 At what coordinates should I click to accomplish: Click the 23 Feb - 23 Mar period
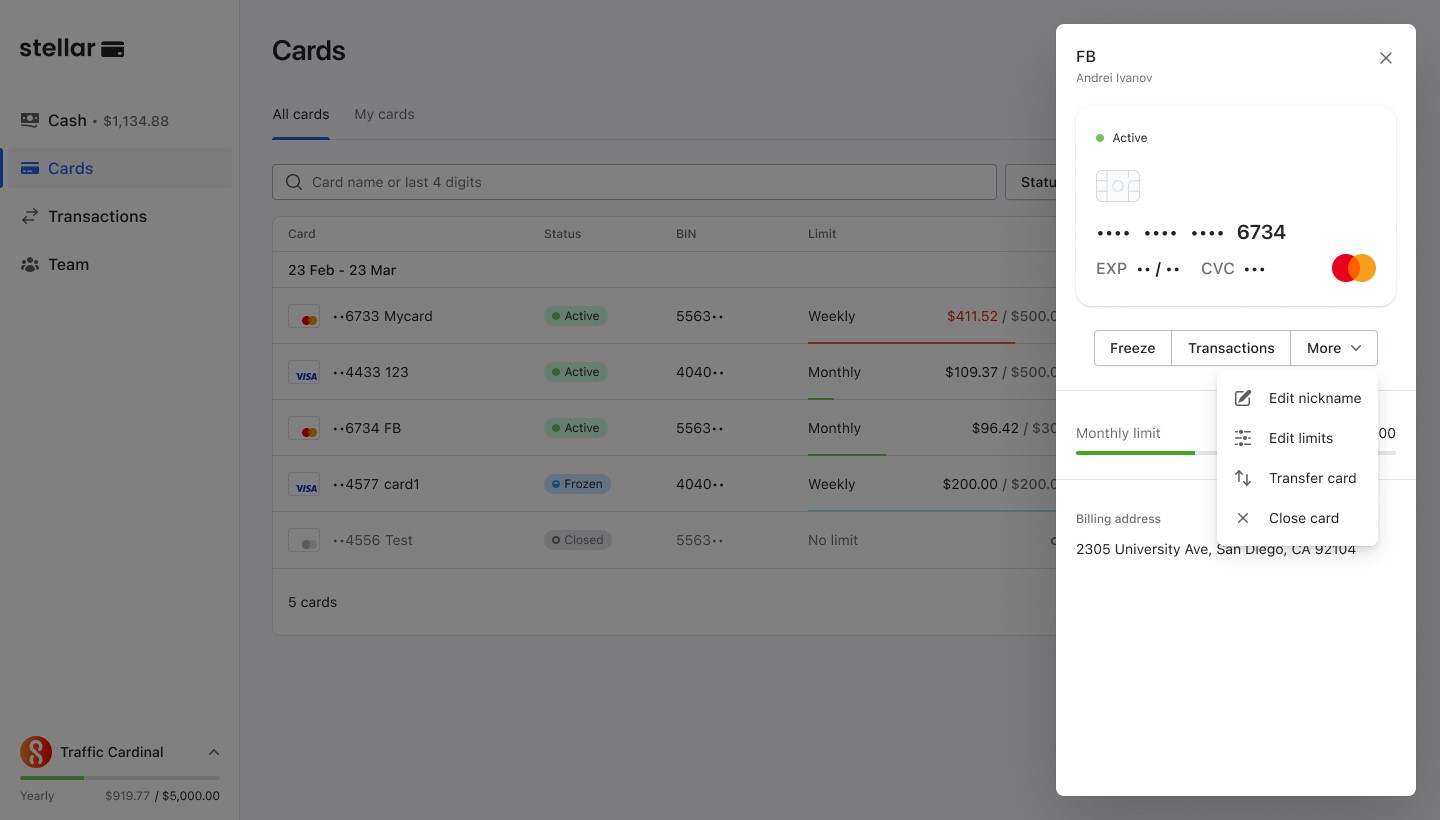point(342,270)
